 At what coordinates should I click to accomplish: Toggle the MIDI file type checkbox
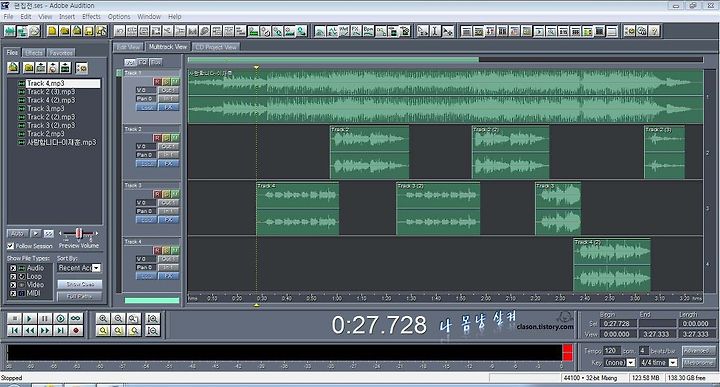(13, 293)
